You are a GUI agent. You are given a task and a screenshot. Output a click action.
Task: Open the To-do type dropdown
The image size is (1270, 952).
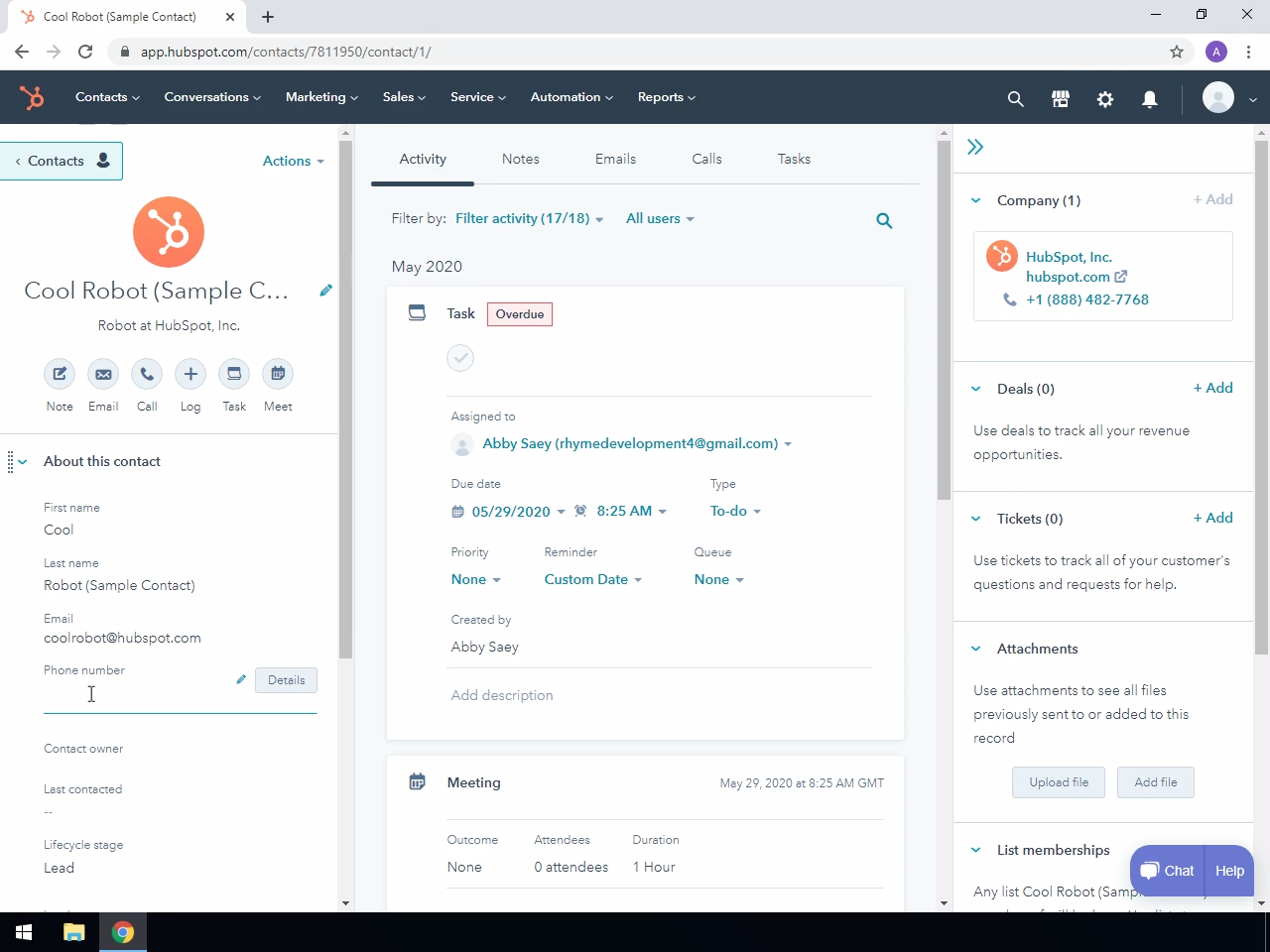(x=735, y=511)
